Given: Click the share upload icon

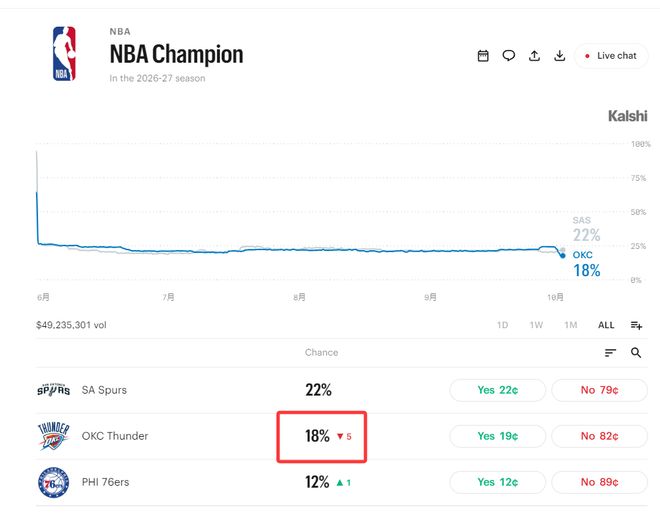Looking at the screenshot, I should coord(534,56).
